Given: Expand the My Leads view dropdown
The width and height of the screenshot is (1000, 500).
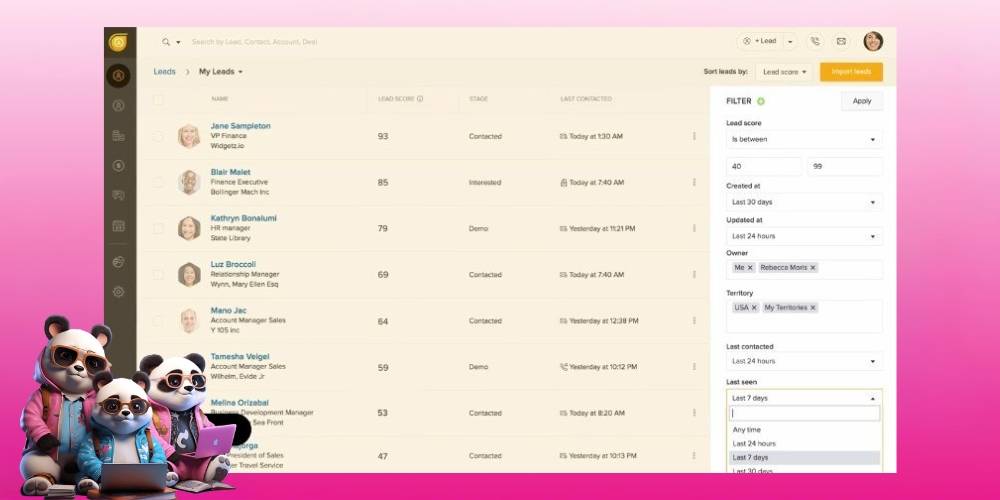Looking at the screenshot, I should pyautogui.click(x=221, y=72).
